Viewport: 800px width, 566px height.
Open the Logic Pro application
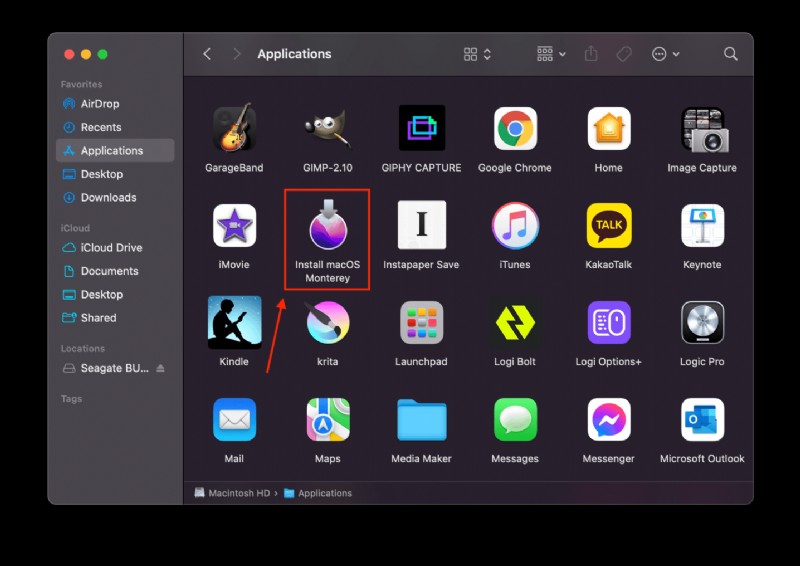tap(702, 323)
